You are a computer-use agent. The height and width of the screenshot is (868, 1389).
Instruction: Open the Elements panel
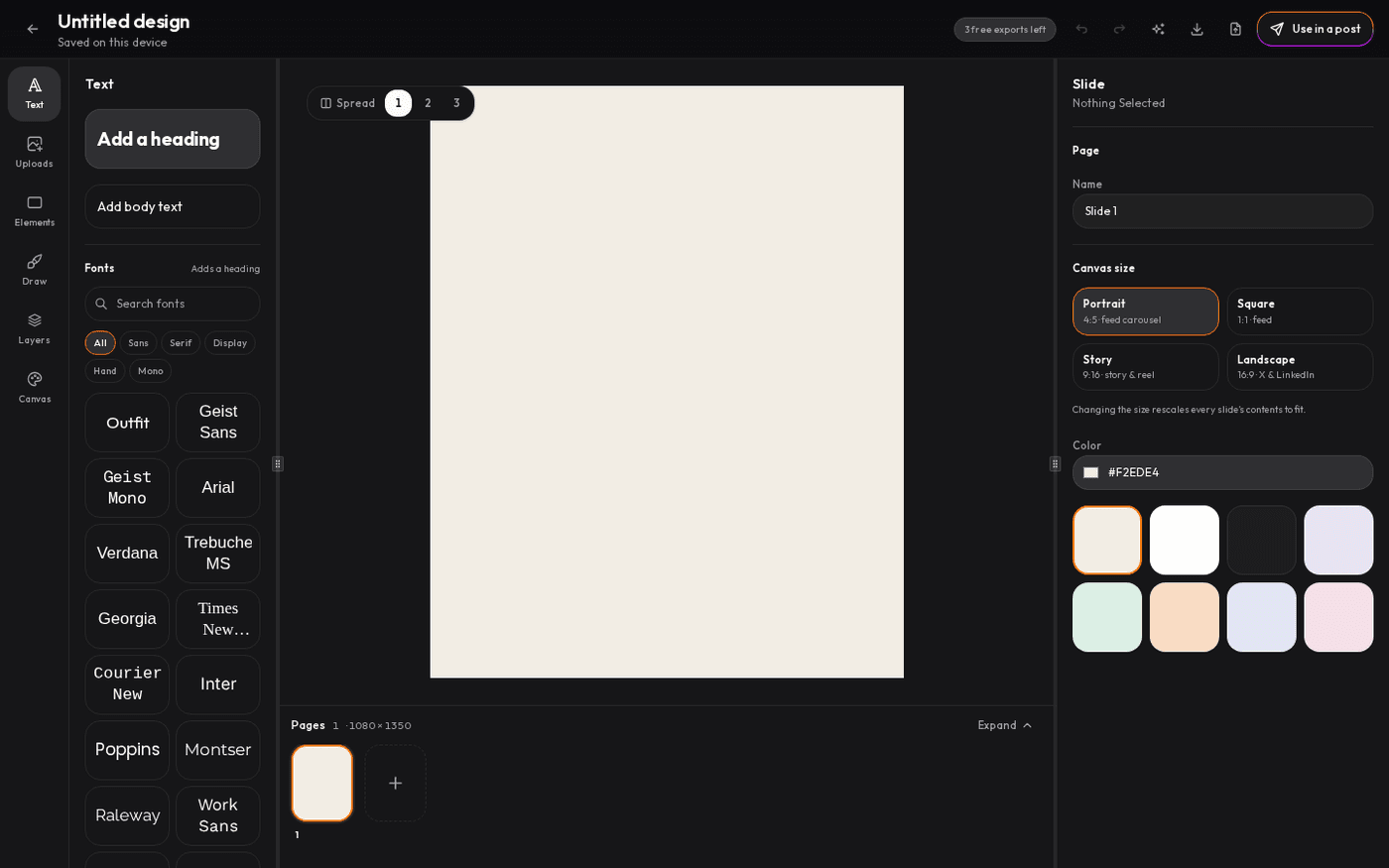tap(35, 211)
